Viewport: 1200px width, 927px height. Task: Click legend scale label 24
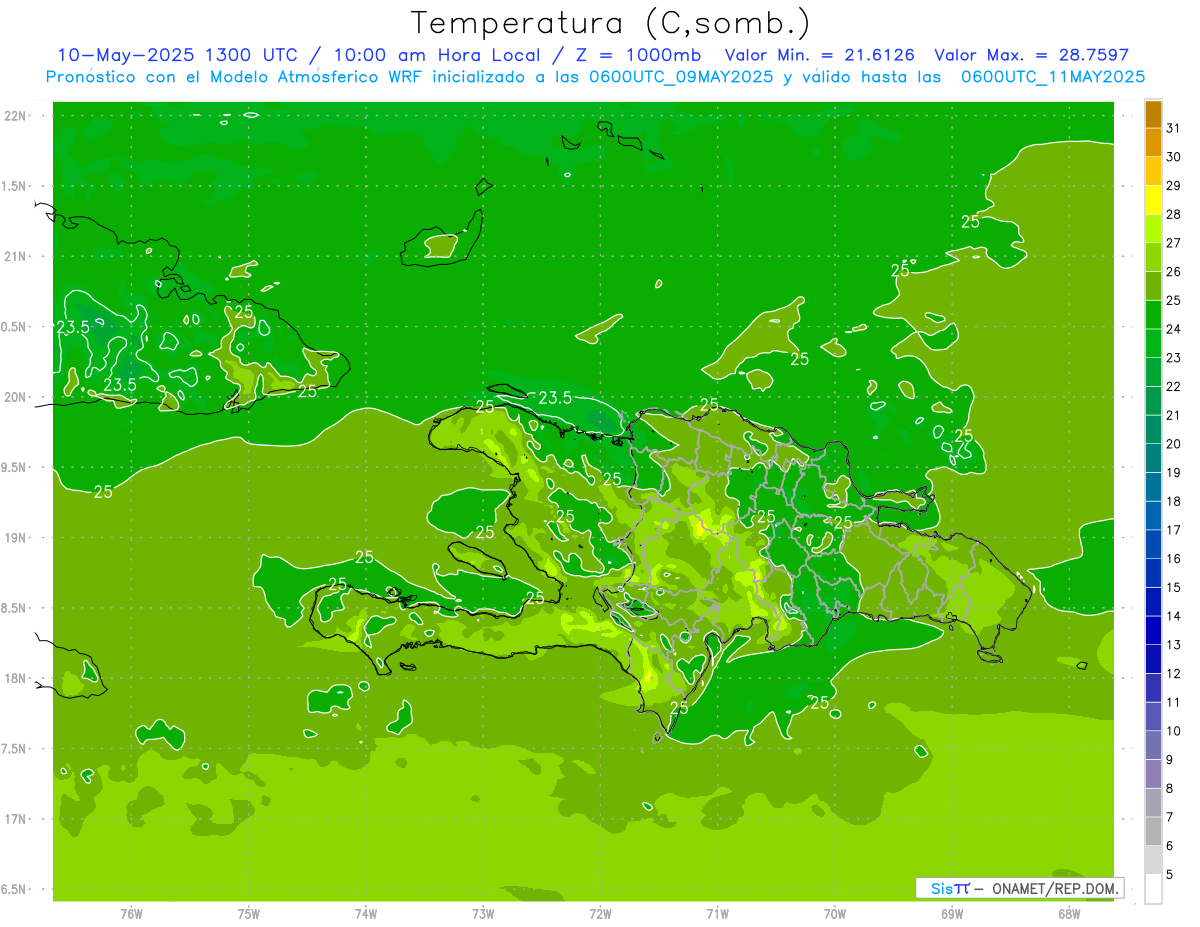pyautogui.click(x=1173, y=329)
